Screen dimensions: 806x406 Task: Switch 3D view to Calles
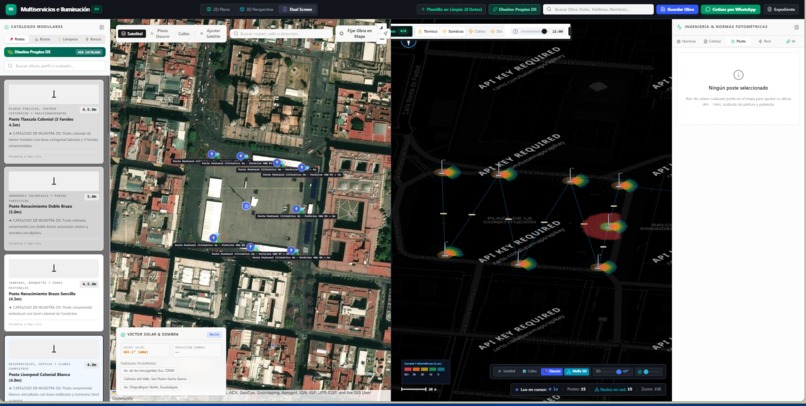(530, 371)
